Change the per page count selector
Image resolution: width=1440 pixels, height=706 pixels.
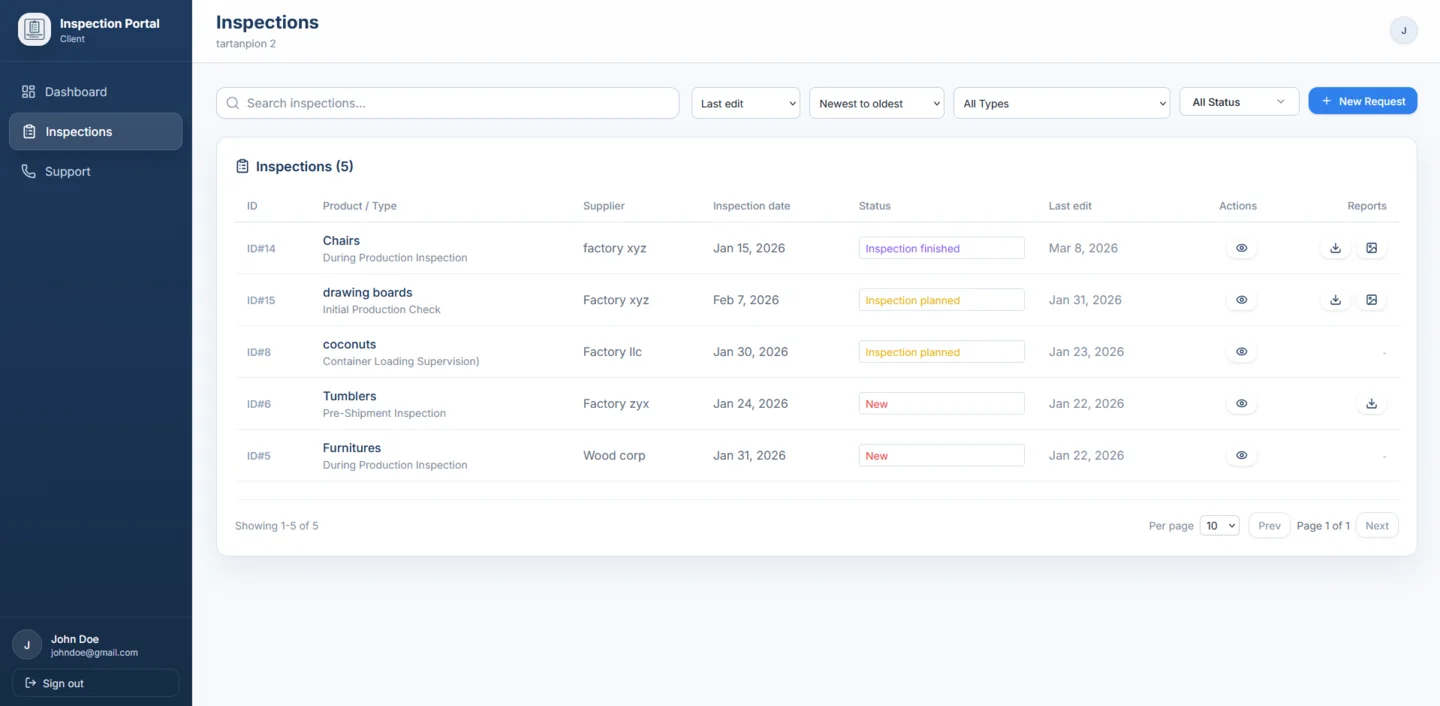tap(1219, 526)
